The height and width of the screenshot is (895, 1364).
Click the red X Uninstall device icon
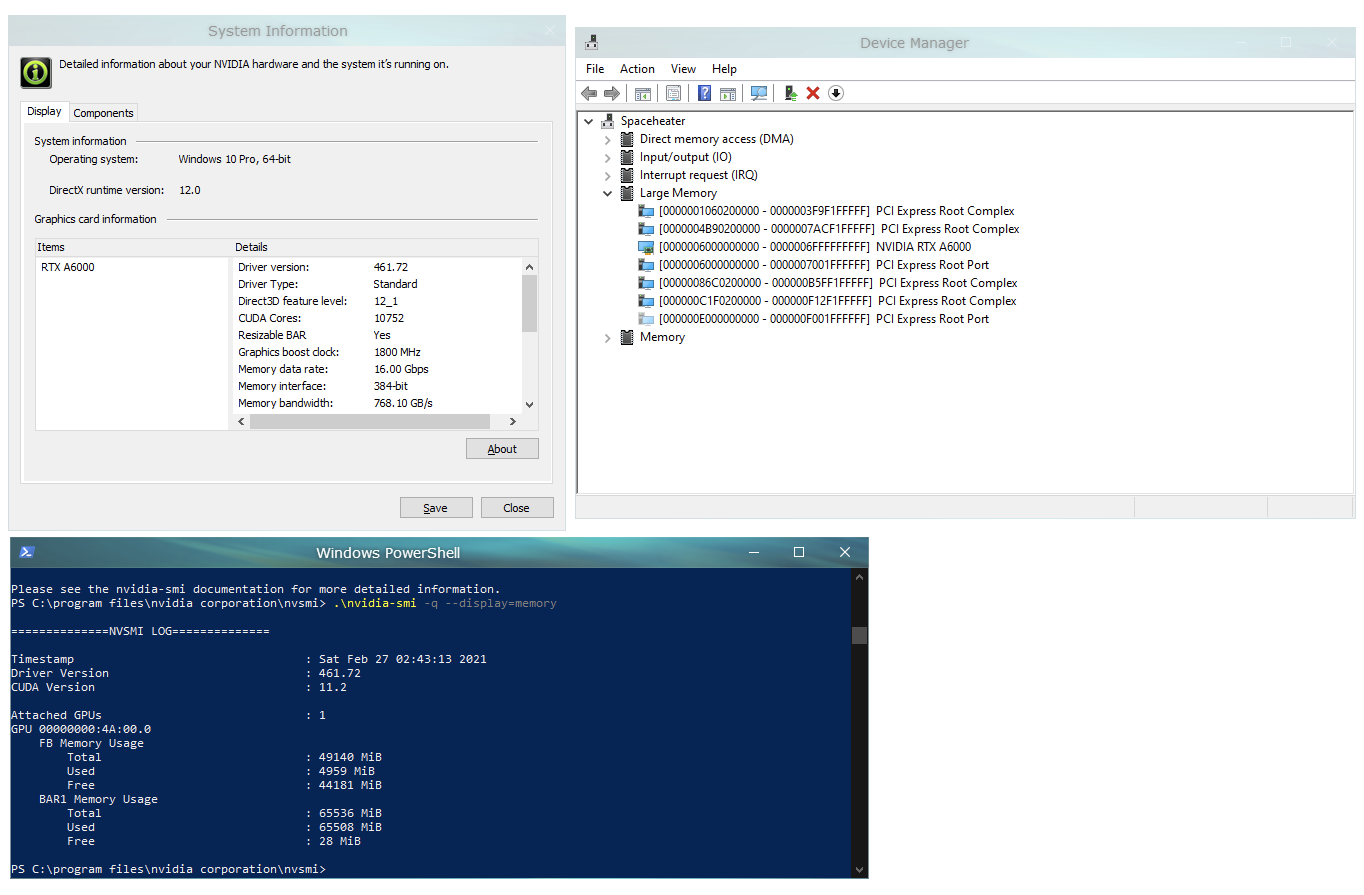pos(813,93)
